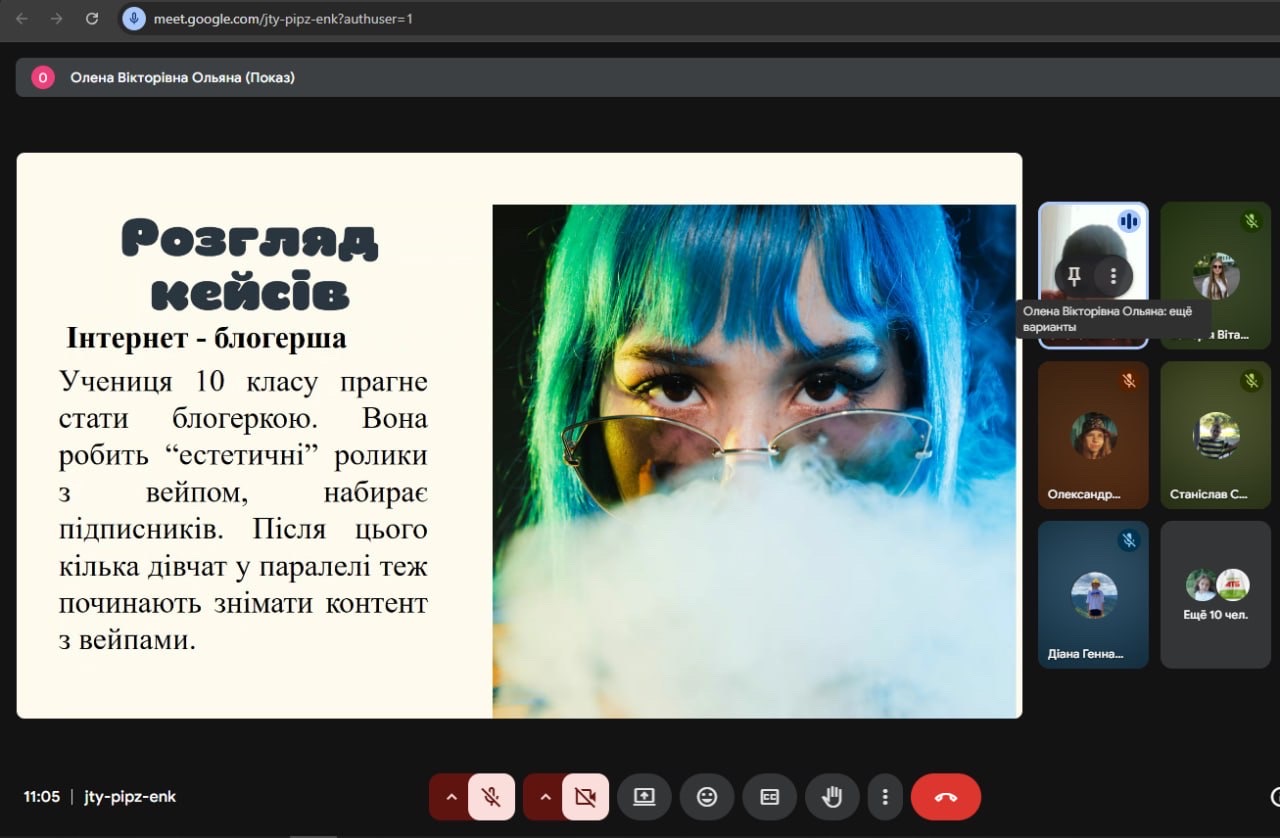The height and width of the screenshot is (838, 1280).
Task: Open the 'Ещё 10 чел.' participants tile
Action: point(1215,594)
